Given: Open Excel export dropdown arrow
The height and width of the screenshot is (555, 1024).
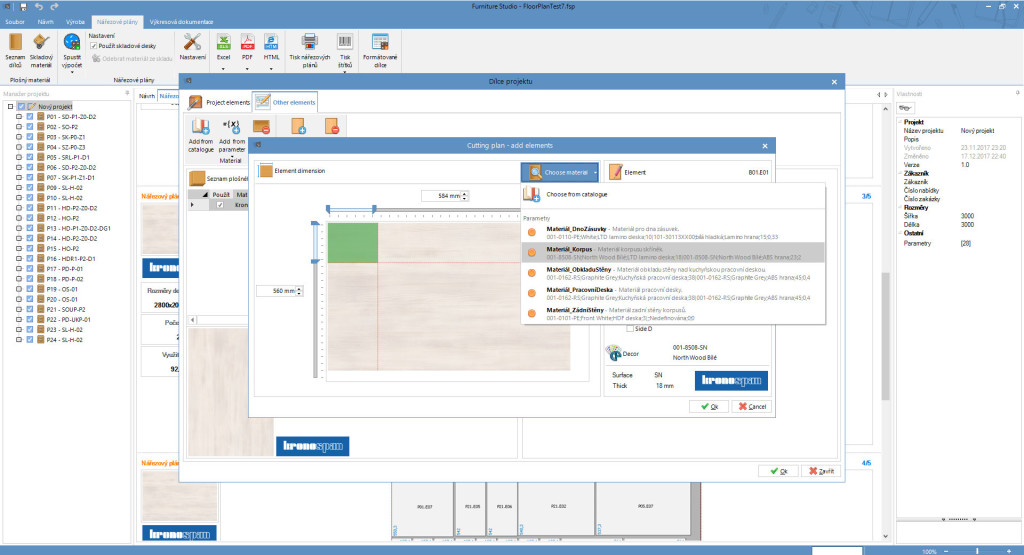Looking at the screenshot, I should [223, 68].
